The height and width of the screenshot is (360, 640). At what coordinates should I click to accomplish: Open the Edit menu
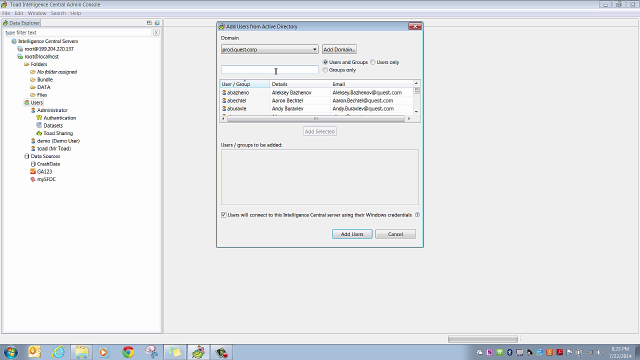(19, 13)
